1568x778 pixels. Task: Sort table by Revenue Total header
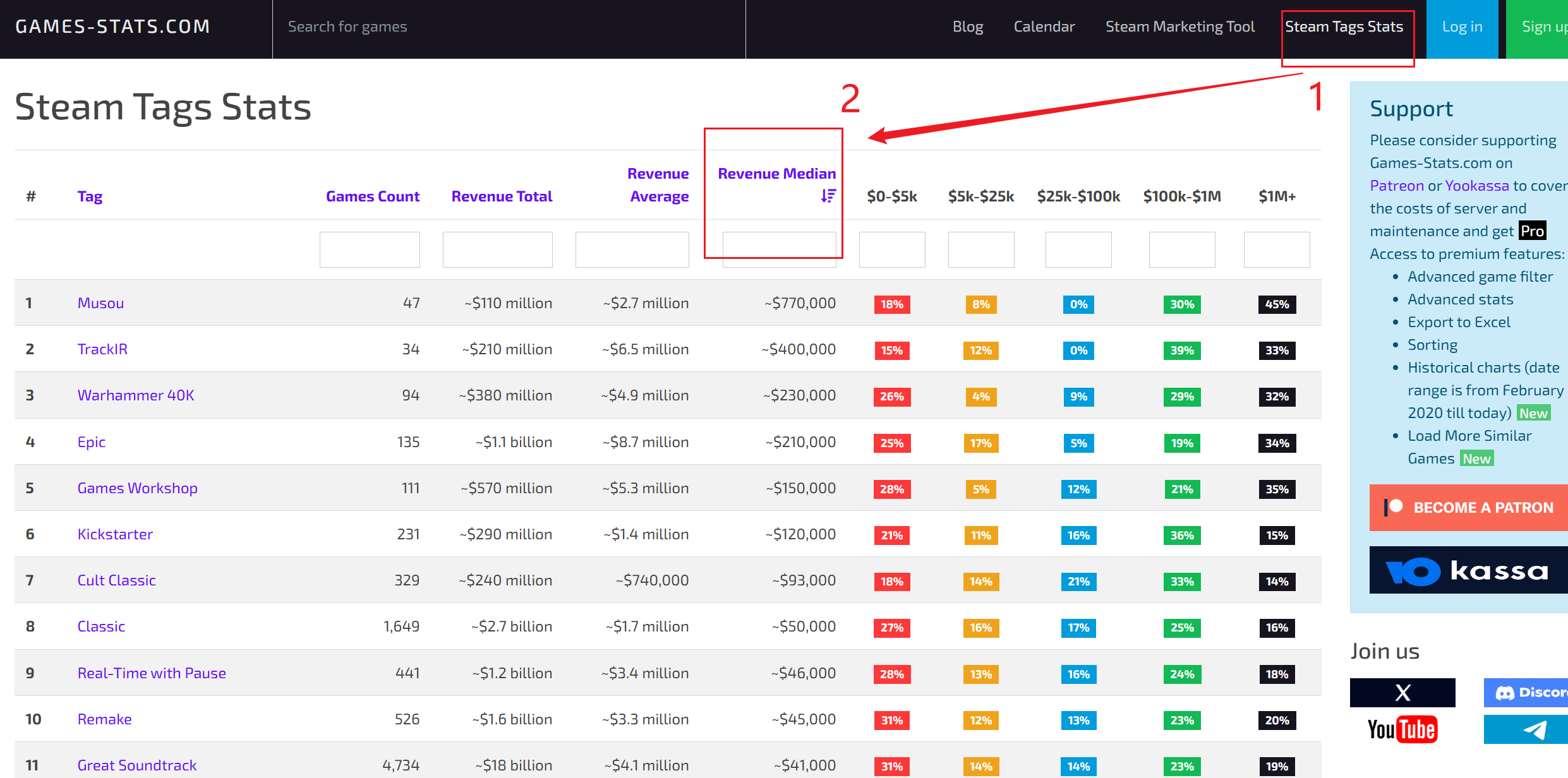502,196
